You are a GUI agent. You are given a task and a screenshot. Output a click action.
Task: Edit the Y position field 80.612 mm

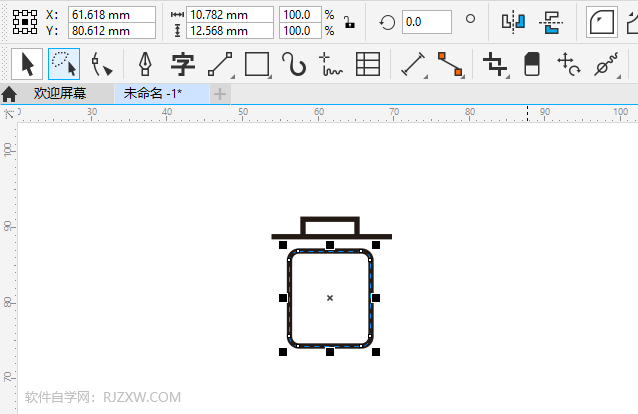pos(111,31)
